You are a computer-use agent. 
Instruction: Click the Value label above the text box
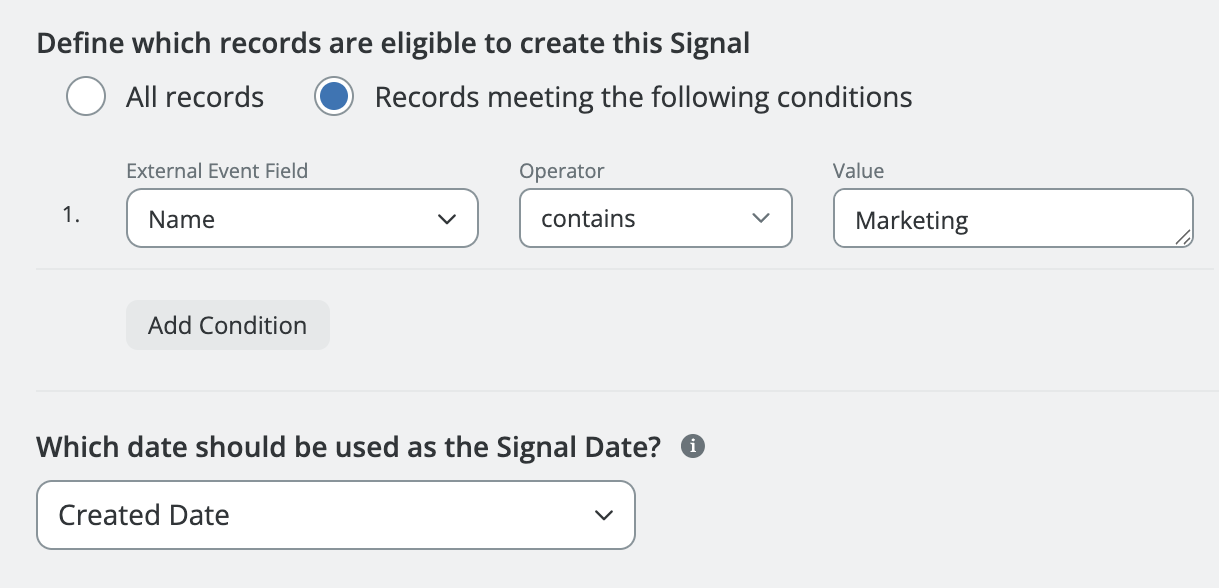(x=859, y=171)
